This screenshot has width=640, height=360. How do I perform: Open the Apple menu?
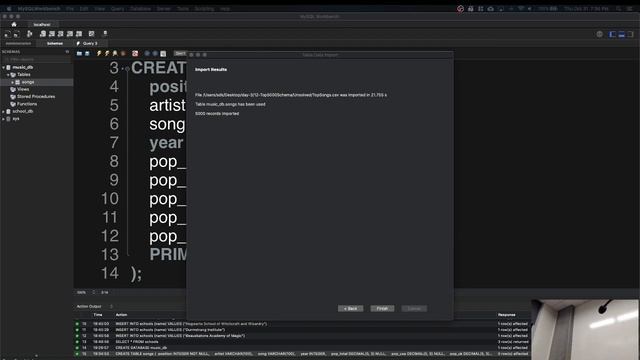click(9, 9)
